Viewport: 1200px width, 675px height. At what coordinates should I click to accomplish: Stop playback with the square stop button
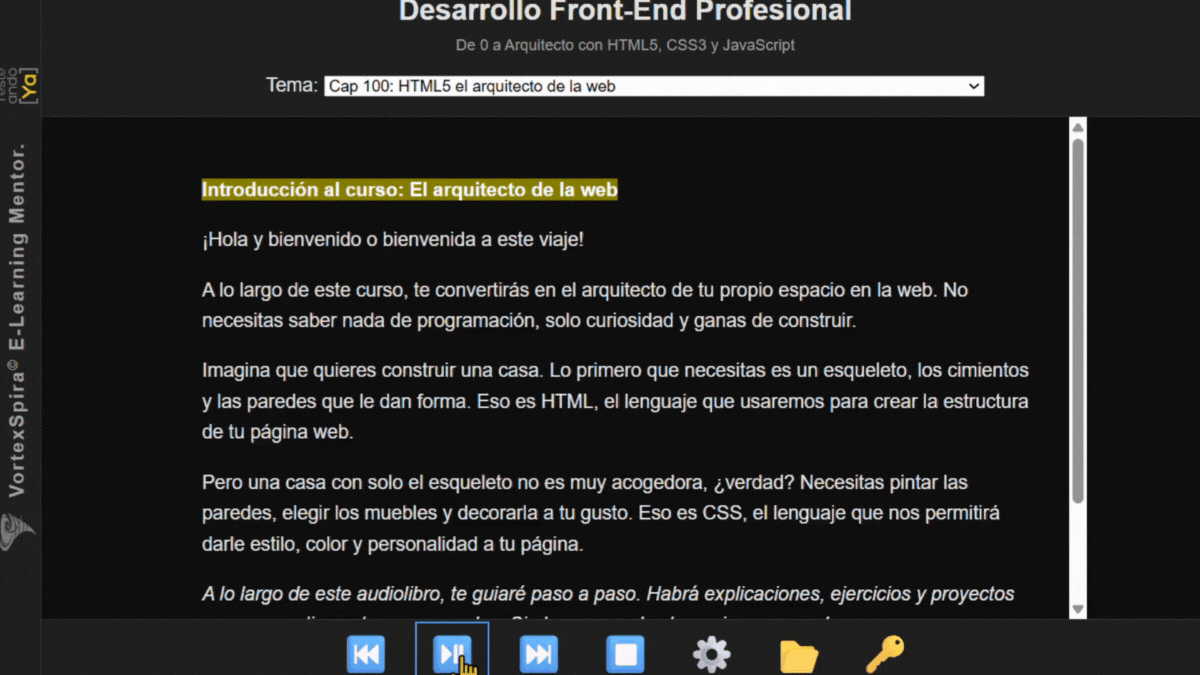(625, 655)
